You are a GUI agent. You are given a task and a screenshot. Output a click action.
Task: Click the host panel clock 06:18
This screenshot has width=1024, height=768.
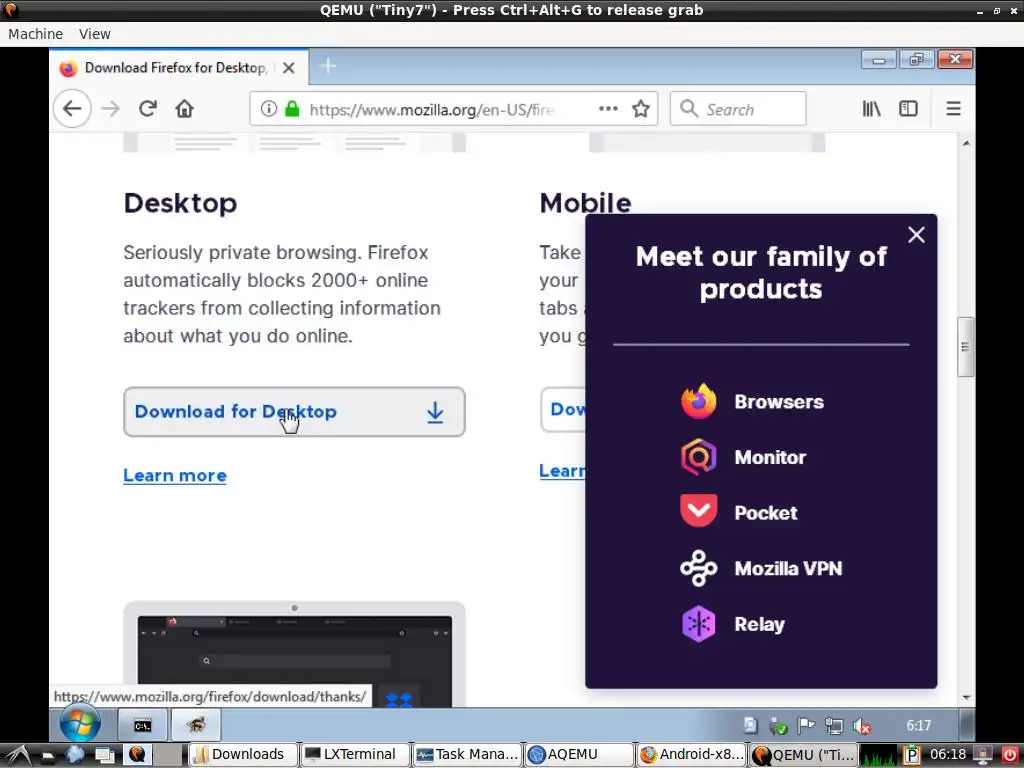[x=948, y=755]
